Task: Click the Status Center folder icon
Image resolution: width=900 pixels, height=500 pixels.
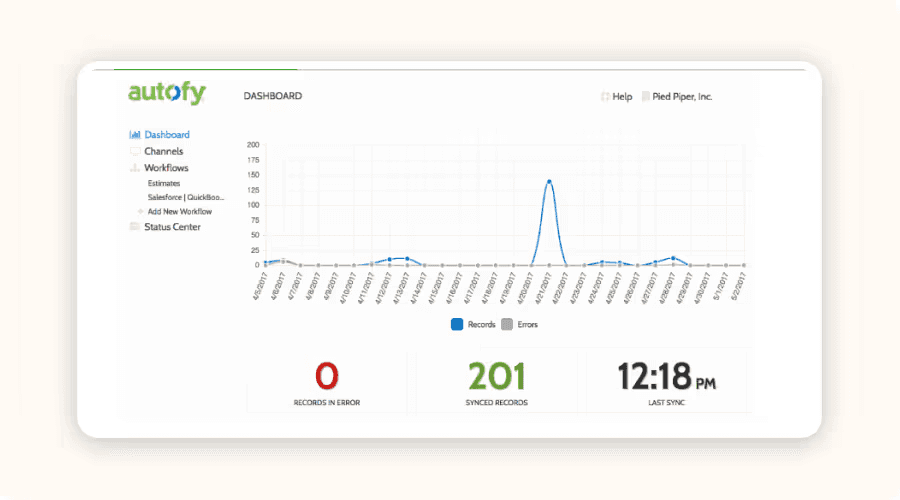Action: point(135,227)
